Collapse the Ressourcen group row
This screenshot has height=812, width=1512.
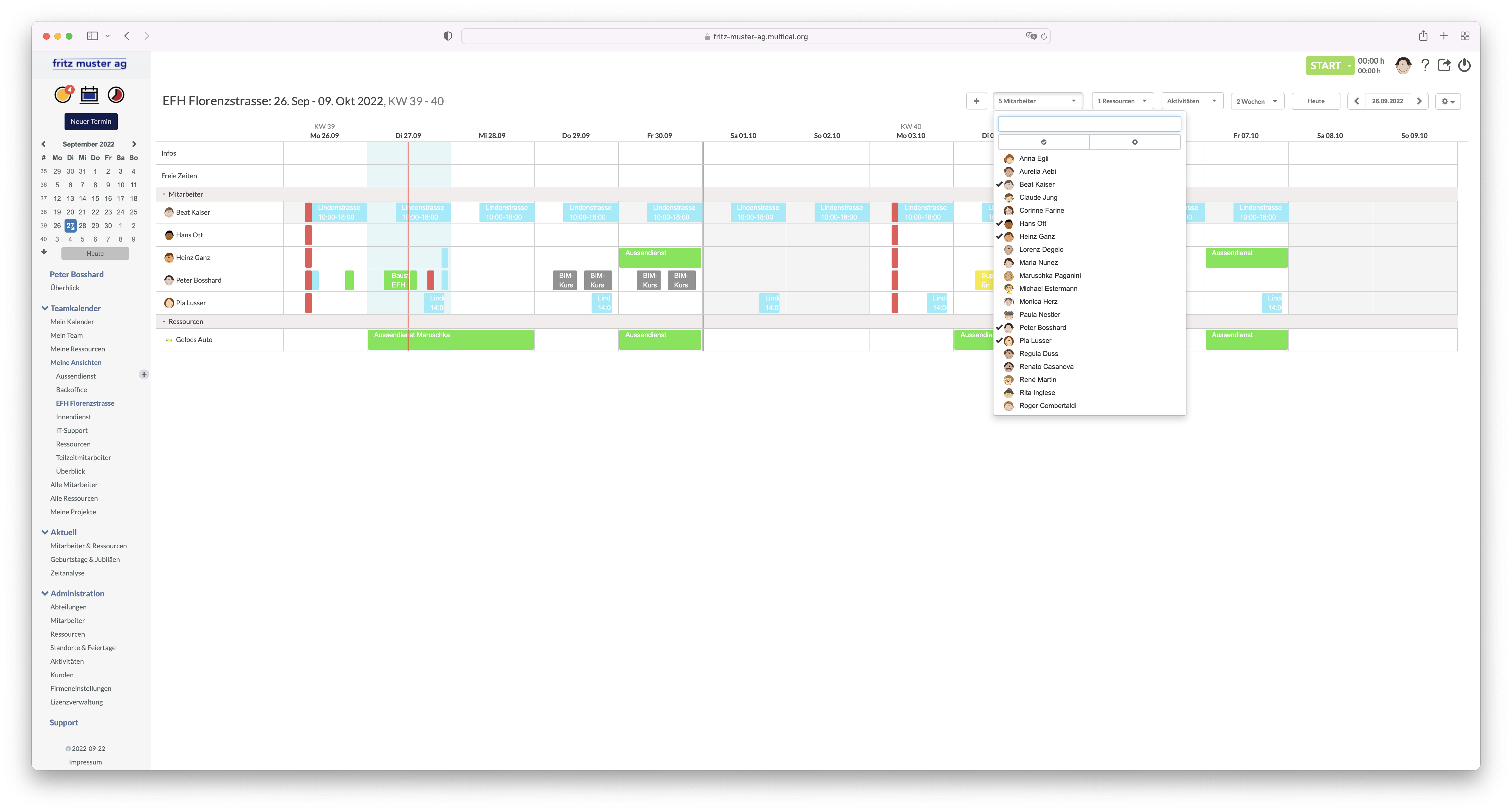(164, 321)
